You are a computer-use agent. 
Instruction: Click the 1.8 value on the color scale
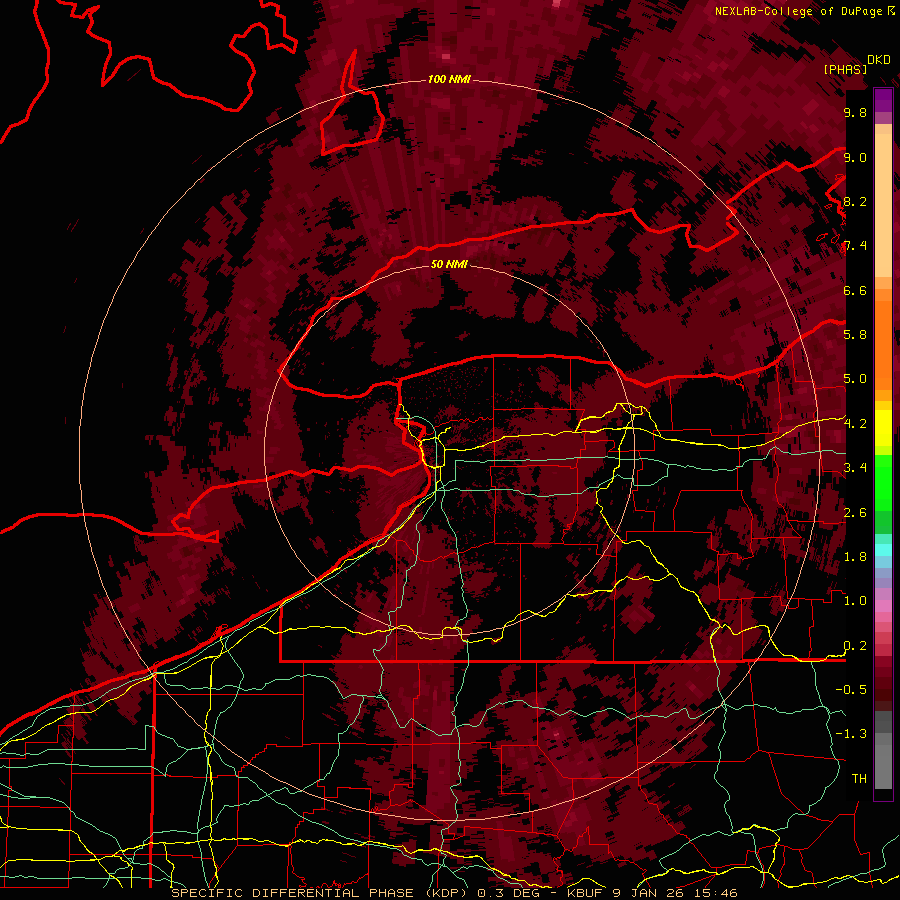[855, 557]
